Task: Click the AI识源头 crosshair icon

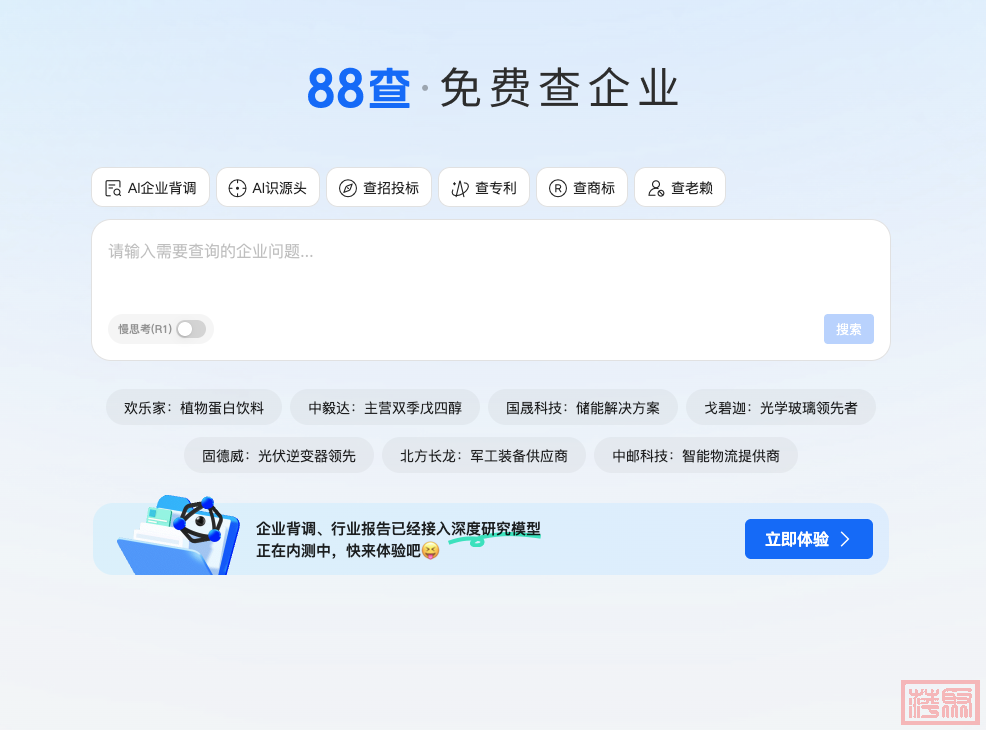Action: 237,188
